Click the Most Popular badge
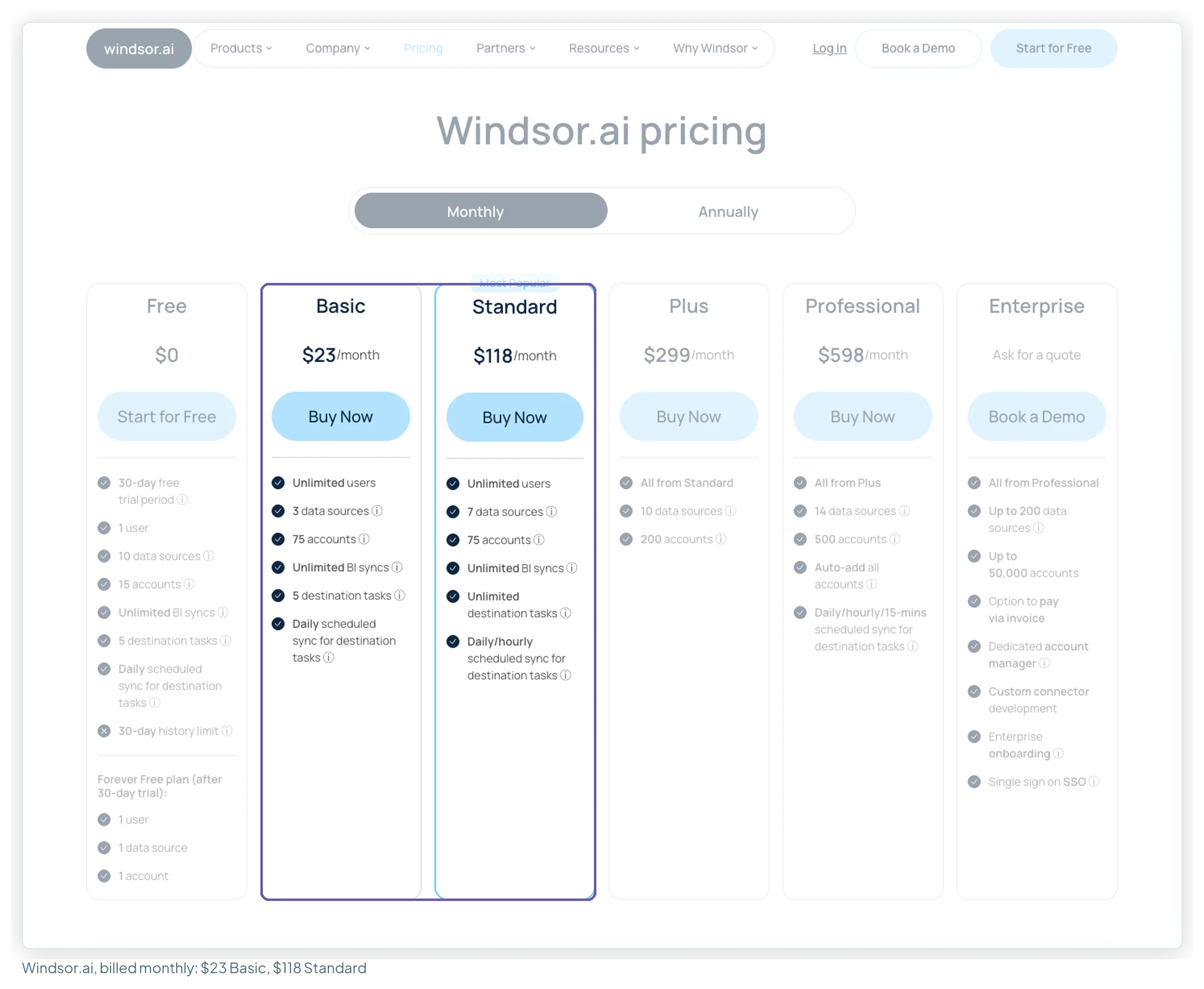 click(x=515, y=282)
